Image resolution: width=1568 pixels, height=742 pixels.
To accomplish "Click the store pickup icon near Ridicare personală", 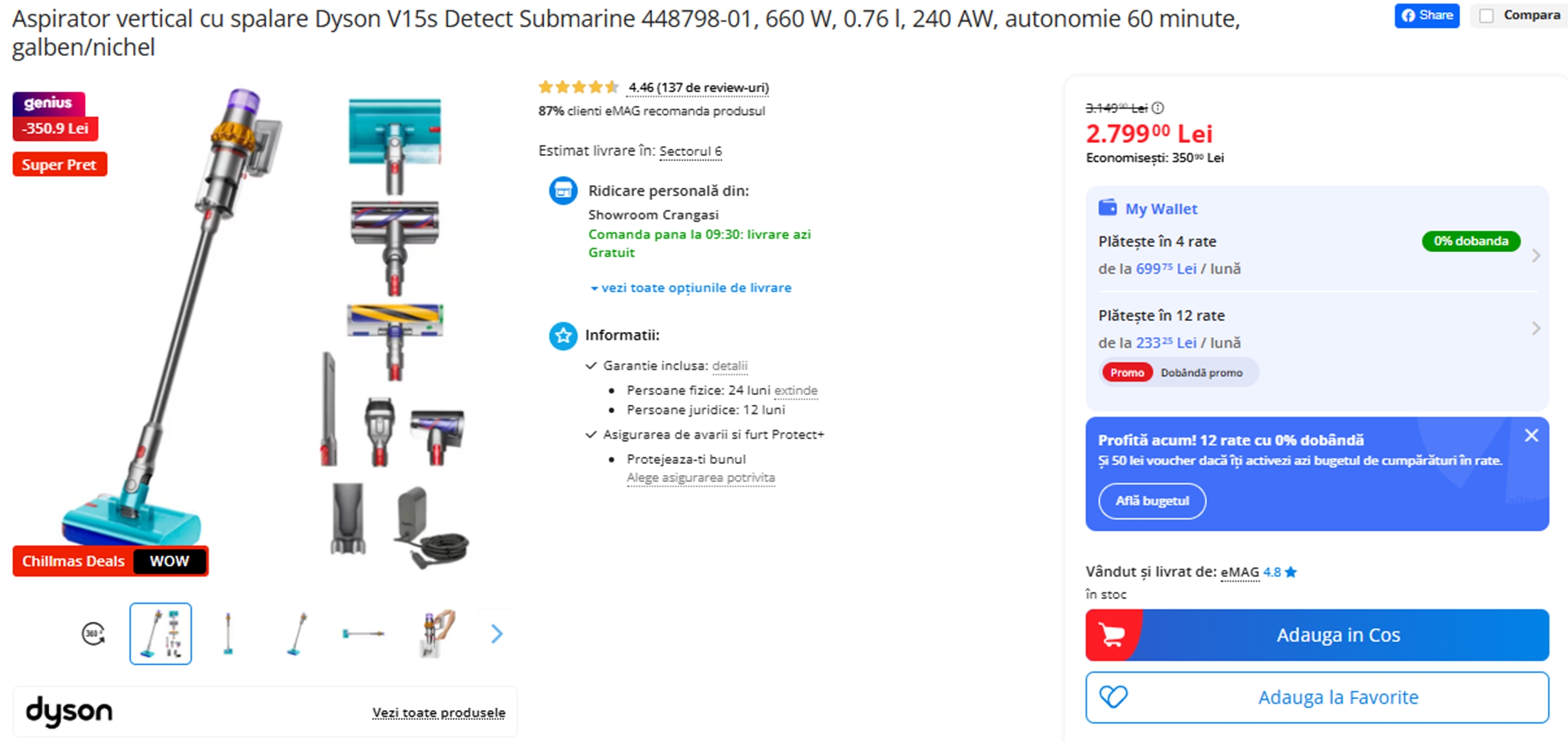I will 563,190.
